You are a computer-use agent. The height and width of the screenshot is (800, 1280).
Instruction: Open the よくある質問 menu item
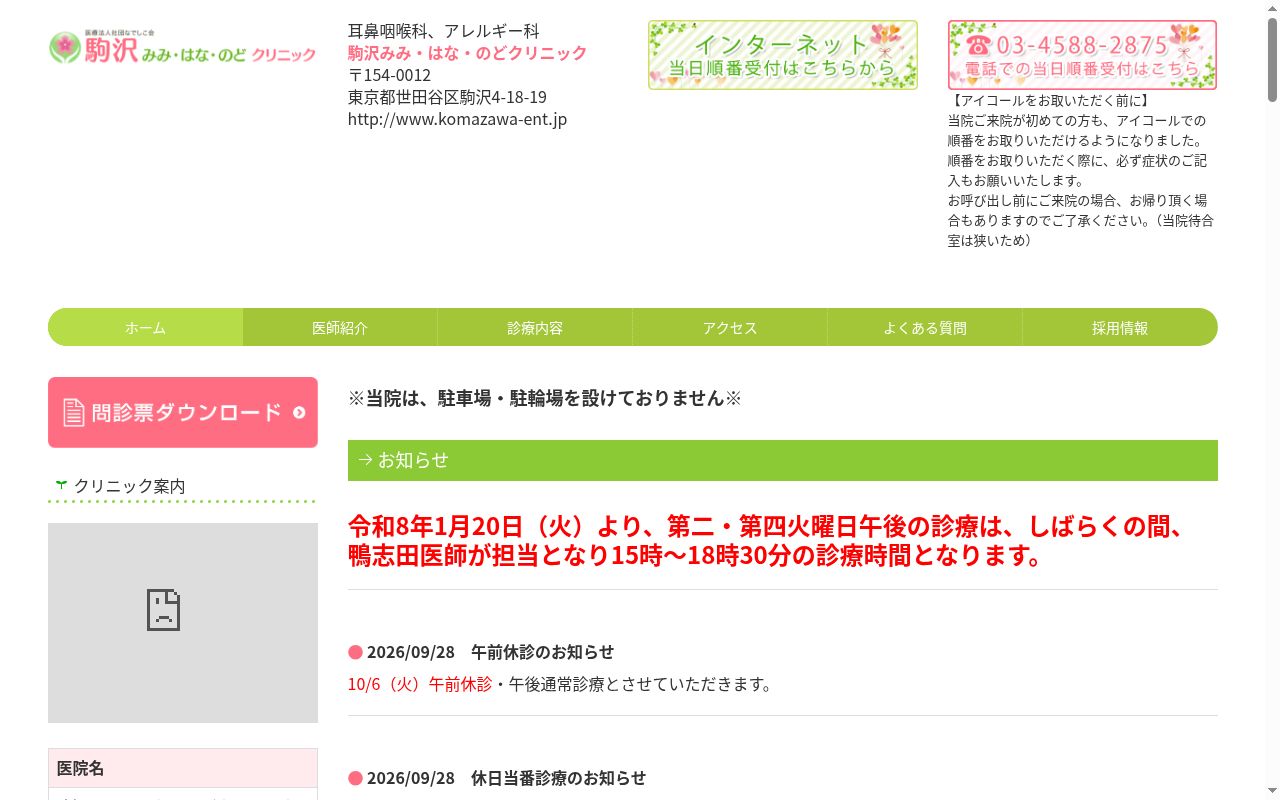pyautogui.click(x=925, y=327)
